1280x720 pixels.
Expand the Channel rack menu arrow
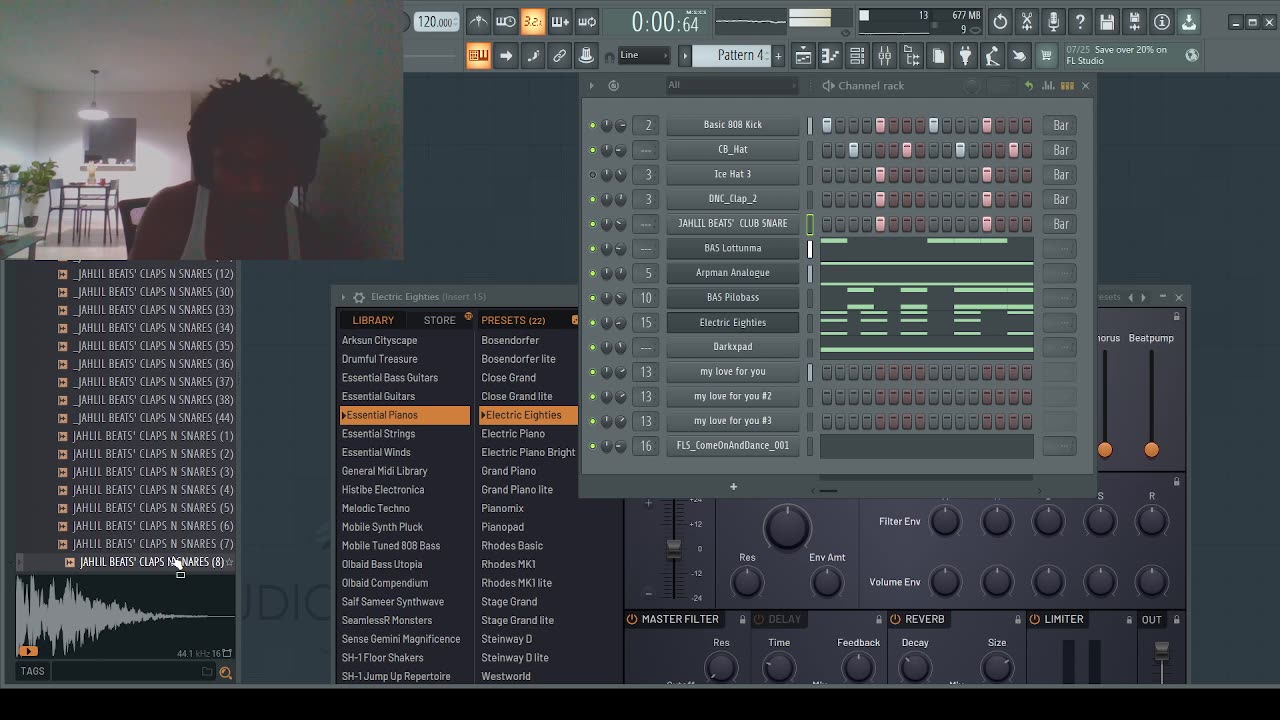pos(591,86)
